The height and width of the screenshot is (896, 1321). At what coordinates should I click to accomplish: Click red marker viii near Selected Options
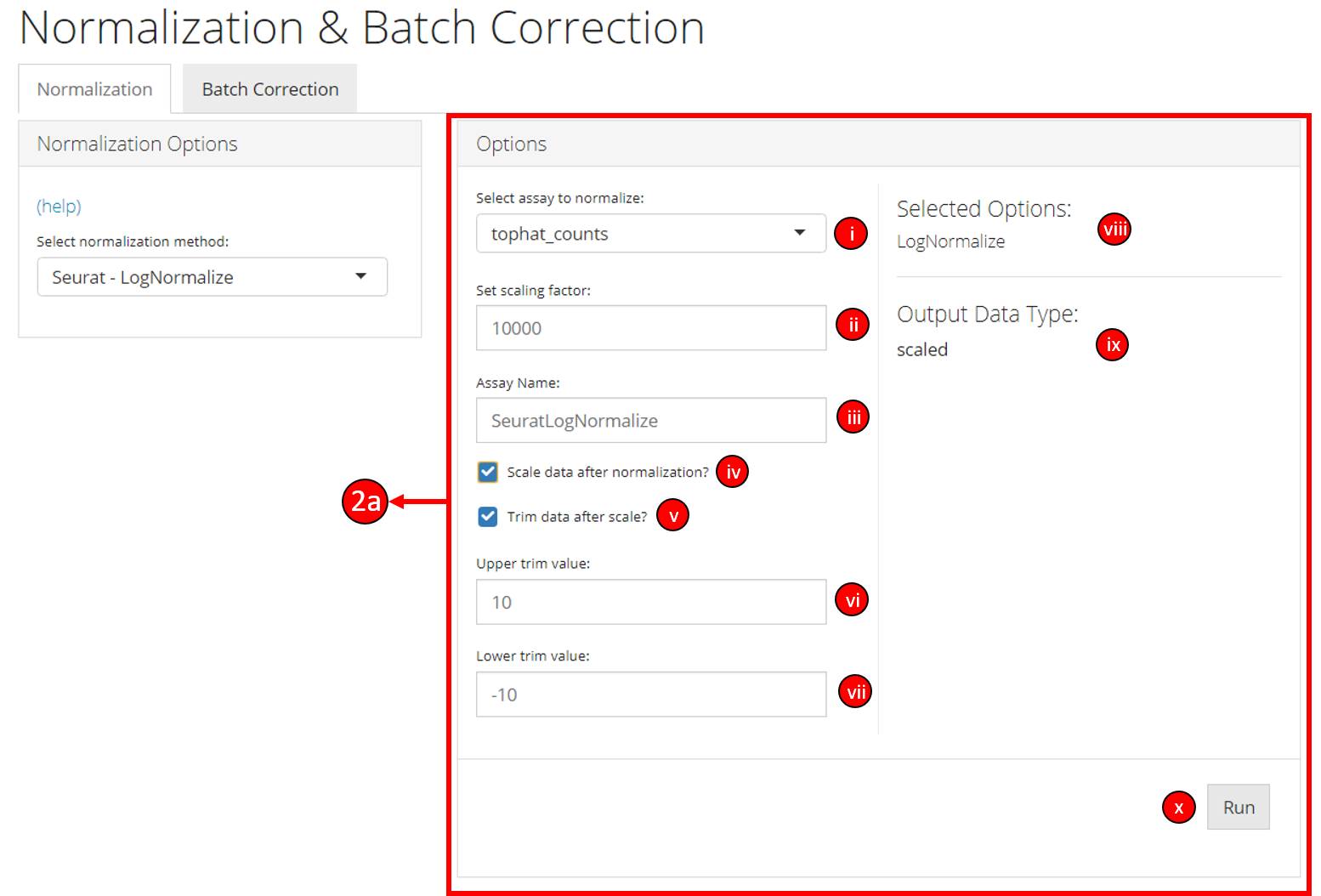point(1114,229)
